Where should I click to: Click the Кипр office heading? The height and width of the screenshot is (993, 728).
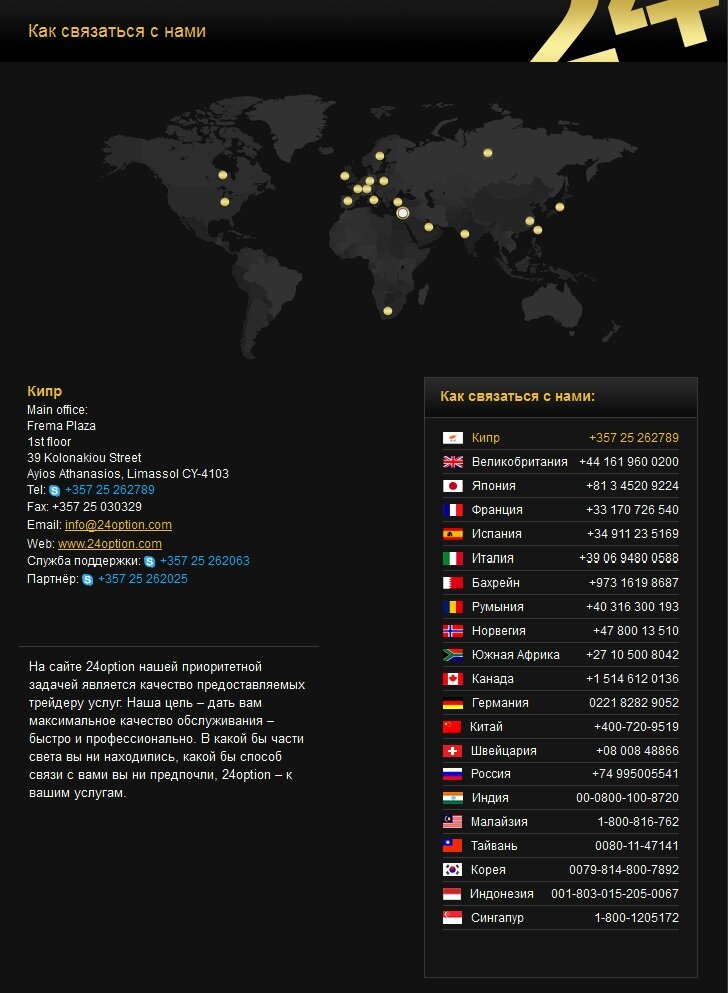pos(44,391)
